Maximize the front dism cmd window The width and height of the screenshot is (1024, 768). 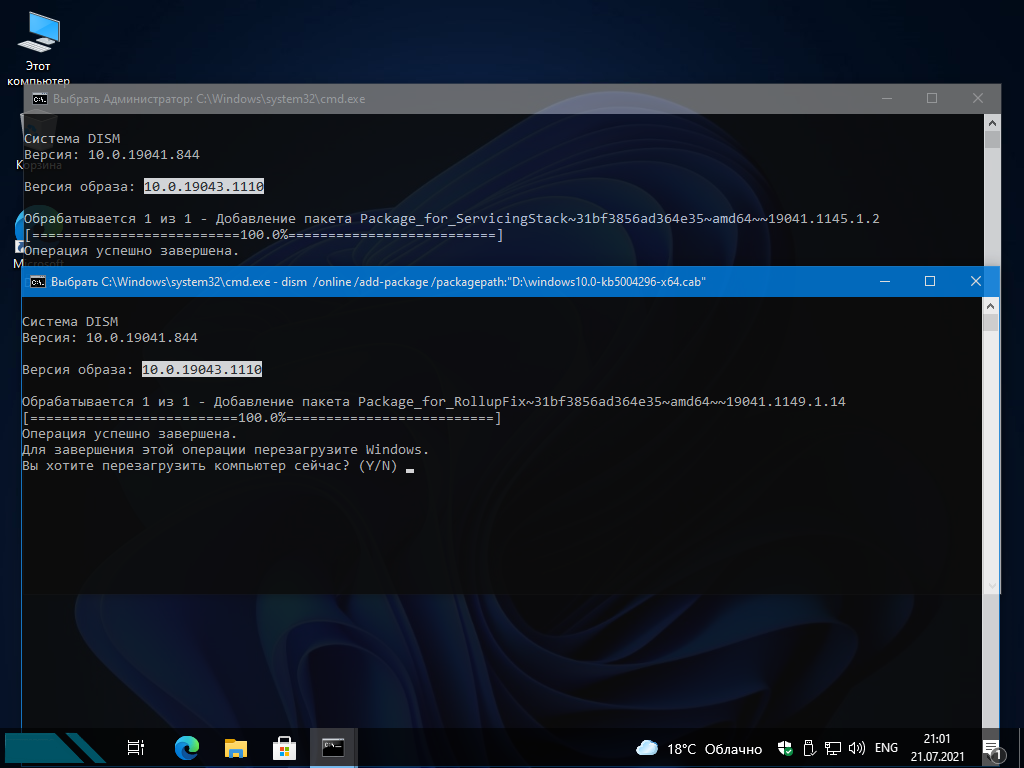[930, 282]
